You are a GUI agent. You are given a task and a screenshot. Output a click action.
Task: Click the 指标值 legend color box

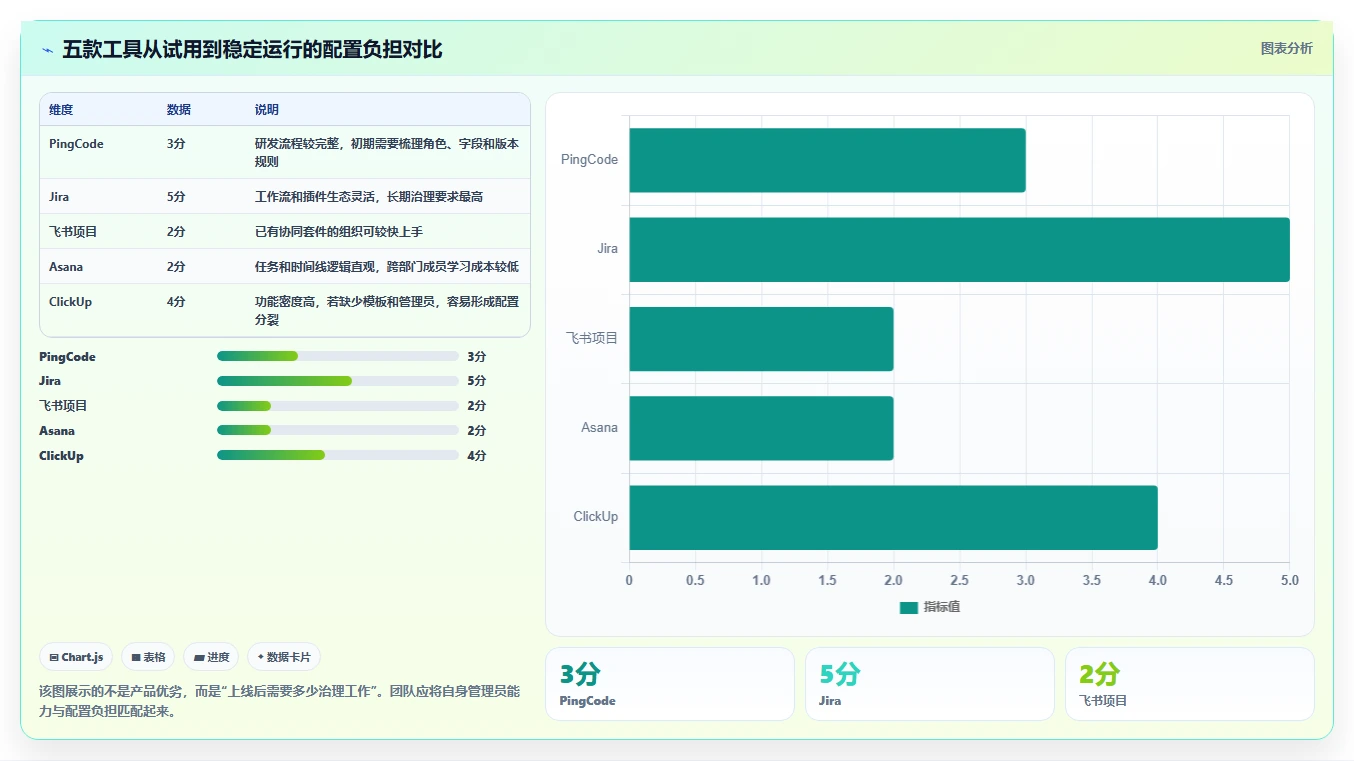(908, 608)
